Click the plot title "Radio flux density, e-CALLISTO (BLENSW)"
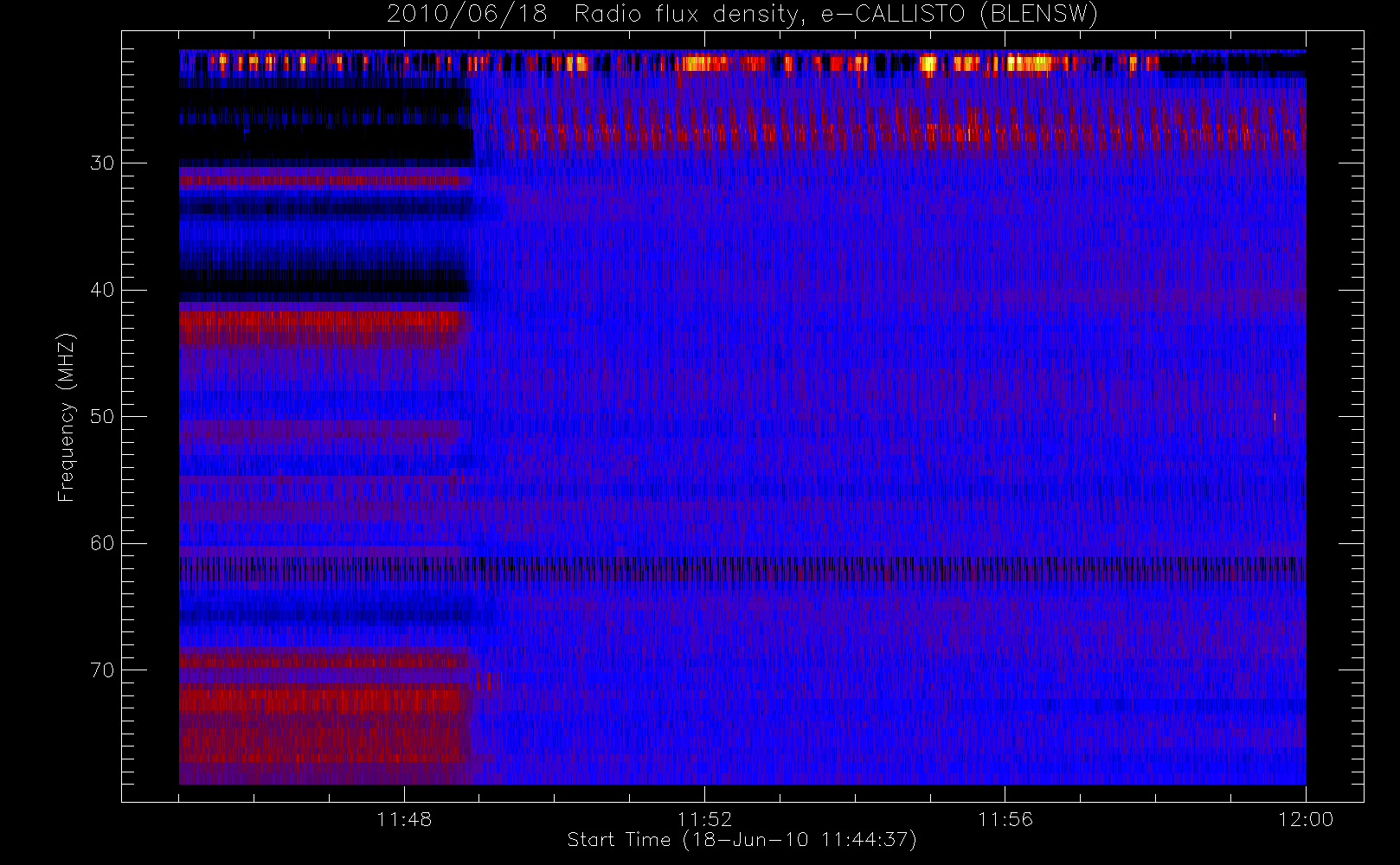Image resolution: width=1400 pixels, height=865 pixels. [836, 14]
